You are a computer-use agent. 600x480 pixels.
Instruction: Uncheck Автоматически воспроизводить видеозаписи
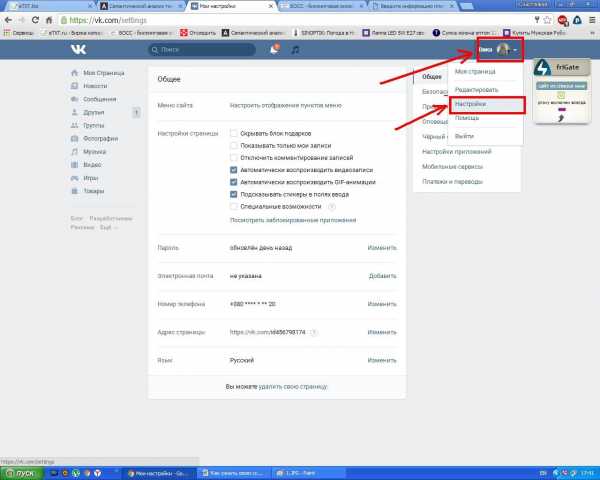coord(233,170)
